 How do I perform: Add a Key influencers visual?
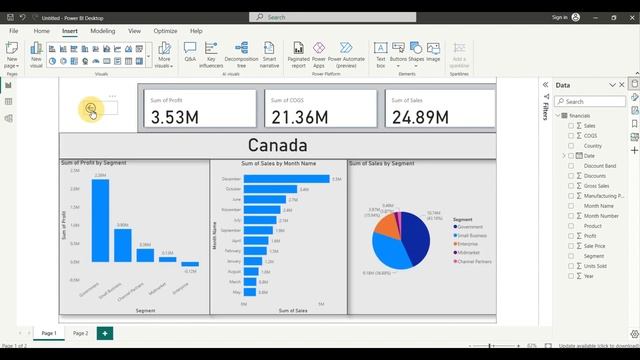click(211, 55)
